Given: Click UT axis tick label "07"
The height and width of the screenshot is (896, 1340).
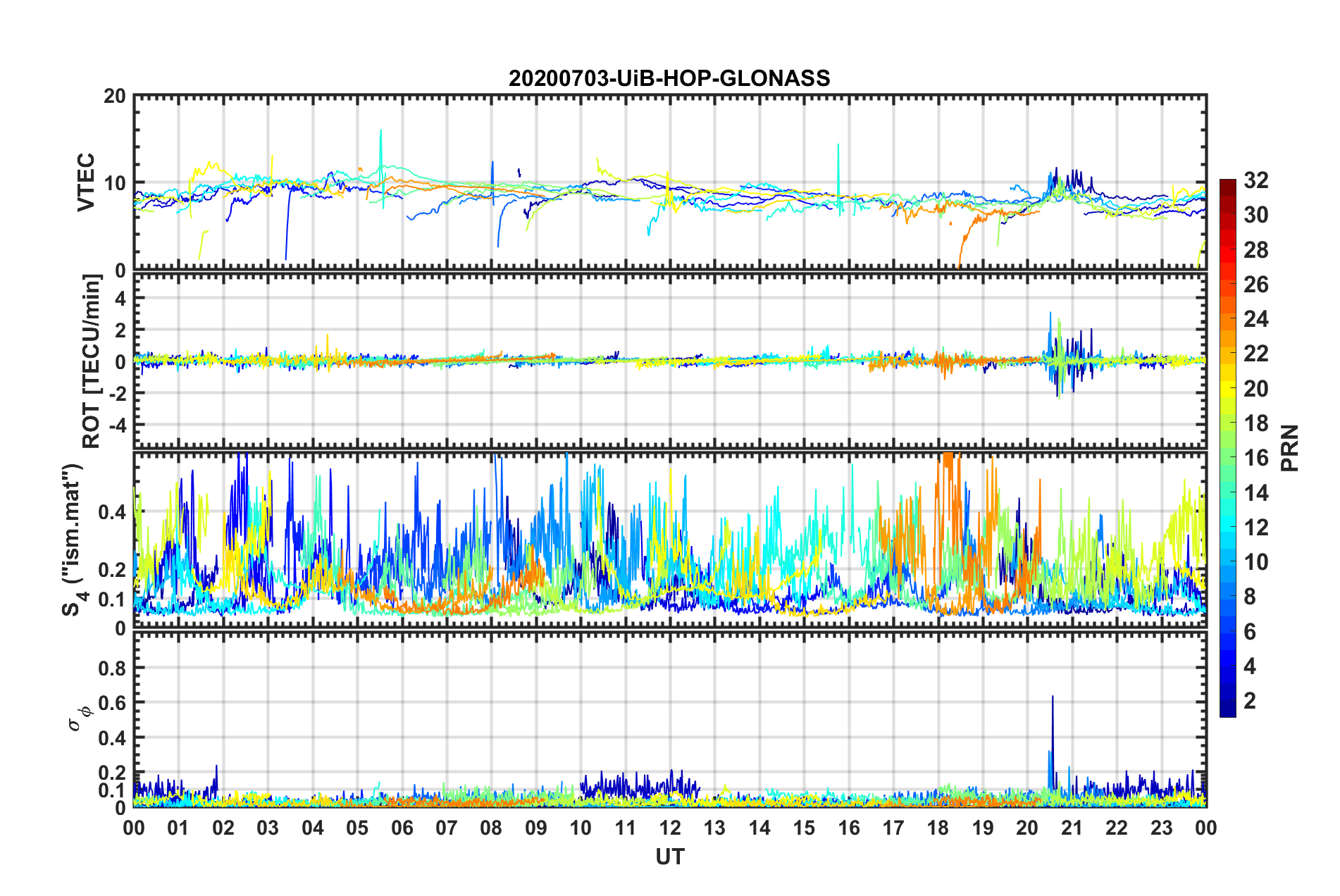Looking at the screenshot, I should coord(447,828).
